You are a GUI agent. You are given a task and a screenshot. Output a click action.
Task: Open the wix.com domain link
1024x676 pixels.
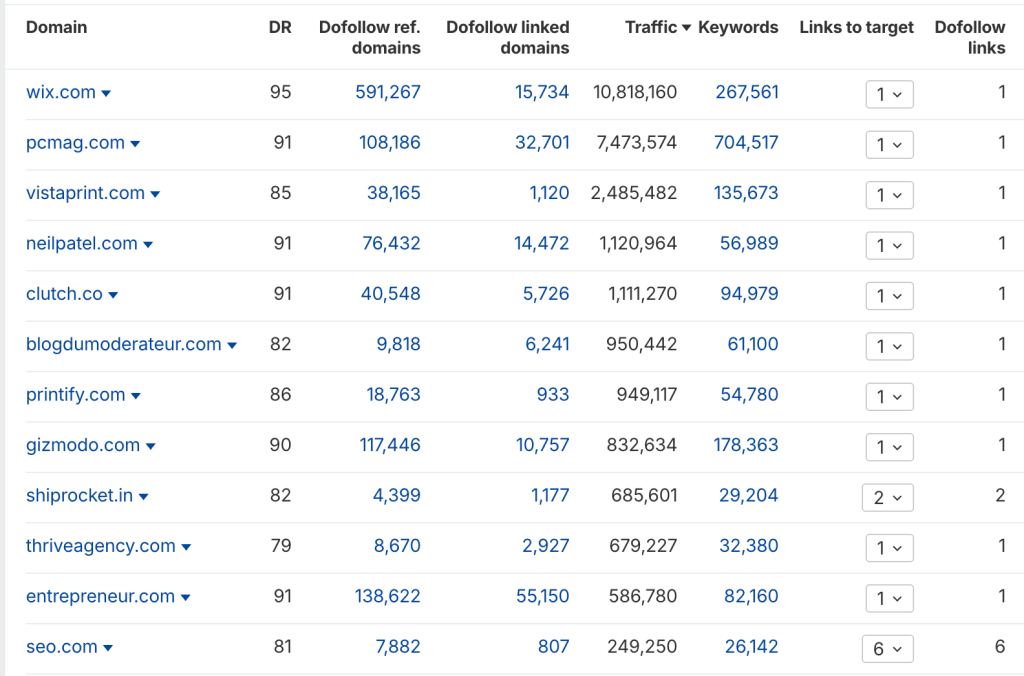(x=61, y=92)
